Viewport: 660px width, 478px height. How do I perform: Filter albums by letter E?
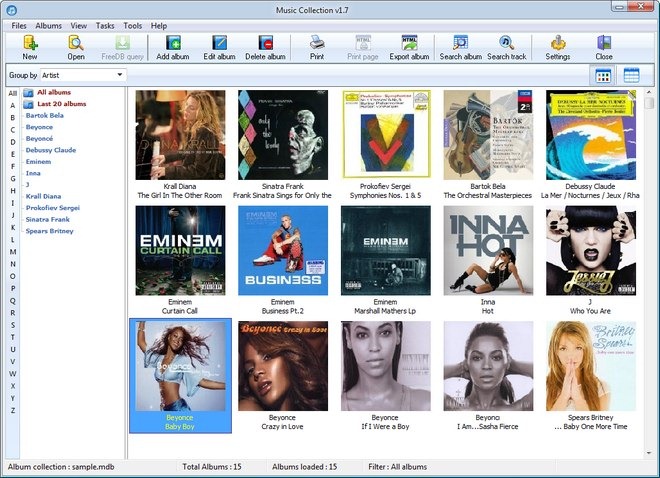[13, 154]
